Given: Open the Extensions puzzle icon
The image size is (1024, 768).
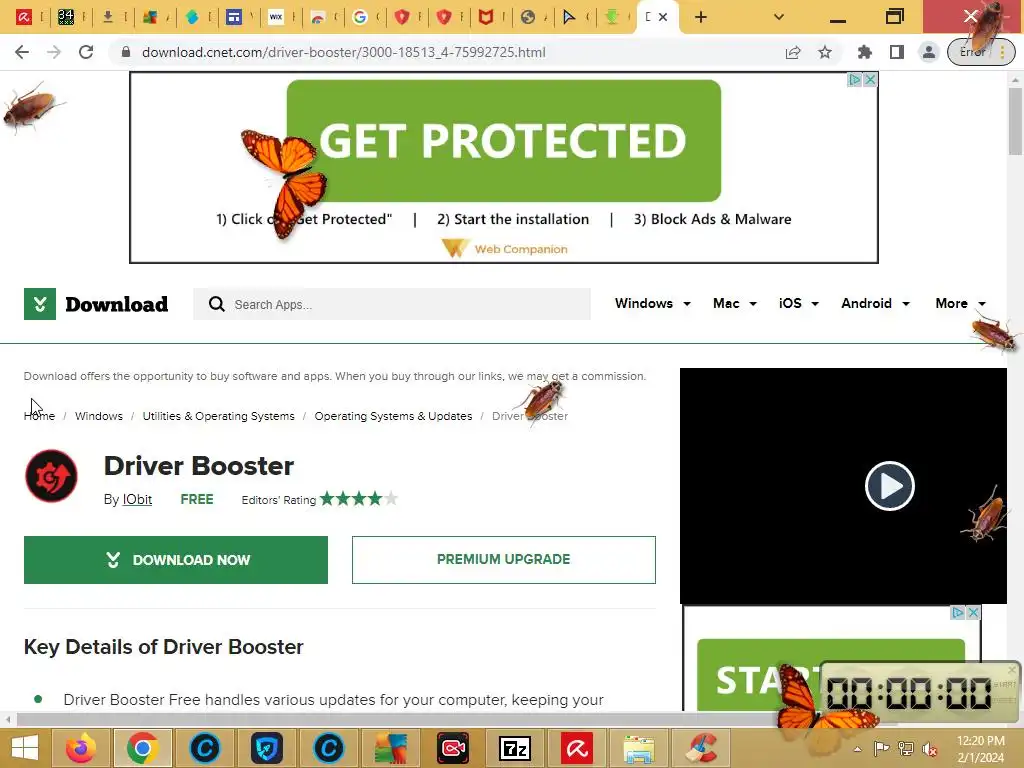Looking at the screenshot, I should pyautogui.click(x=865, y=52).
